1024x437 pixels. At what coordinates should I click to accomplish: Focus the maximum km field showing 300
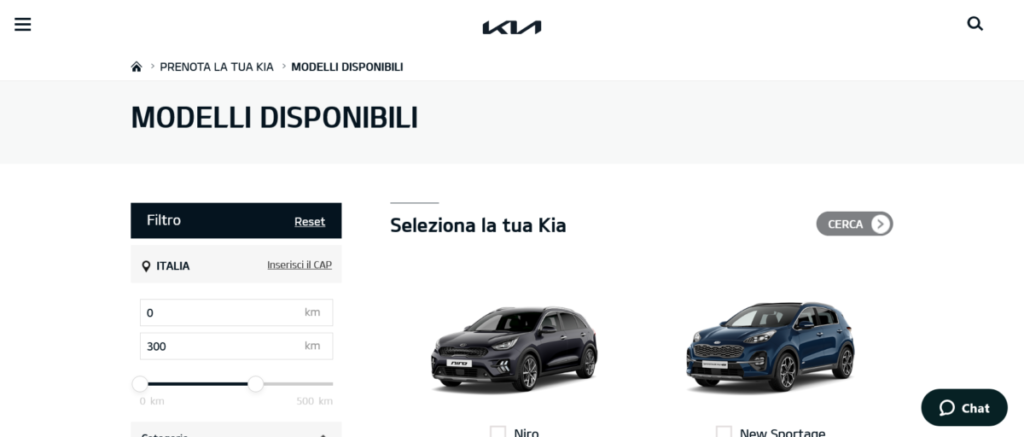236,346
